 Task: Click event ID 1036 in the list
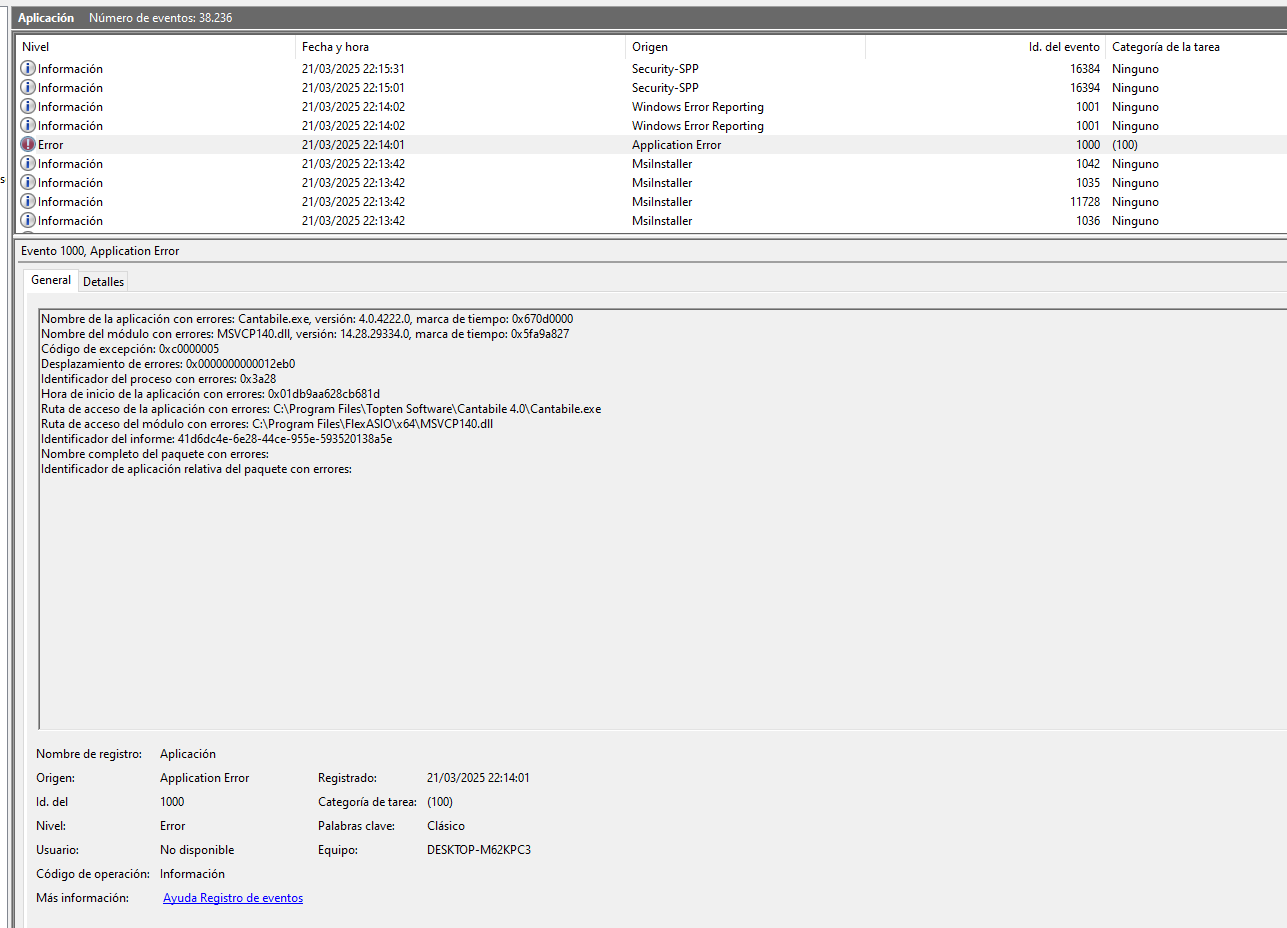[x=1087, y=221]
